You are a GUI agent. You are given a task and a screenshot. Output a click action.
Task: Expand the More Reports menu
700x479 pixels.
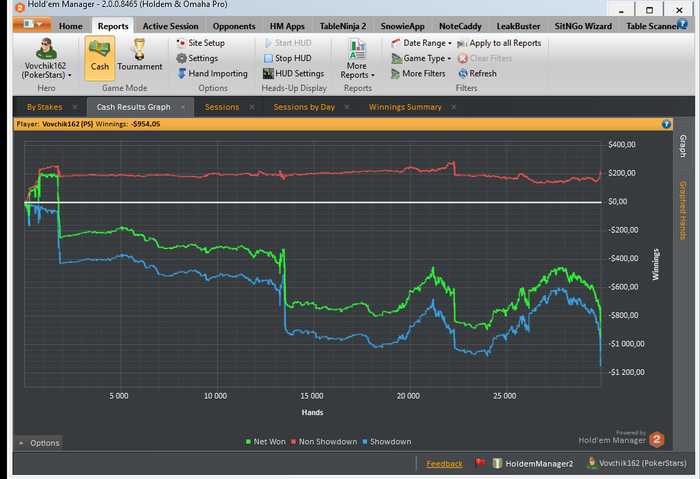(x=357, y=59)
